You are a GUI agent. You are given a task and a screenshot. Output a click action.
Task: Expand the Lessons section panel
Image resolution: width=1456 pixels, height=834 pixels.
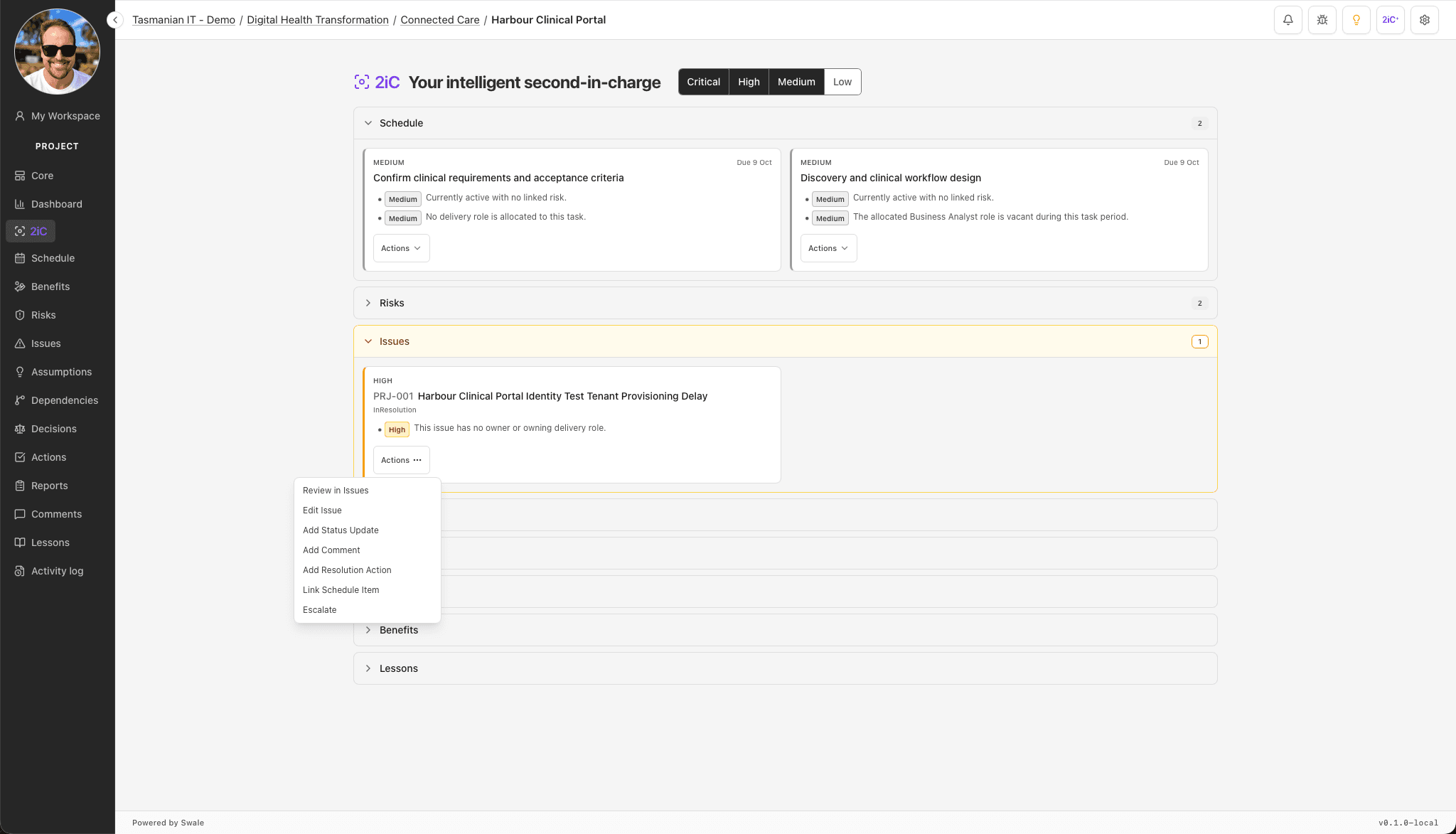[x=785, y=668]
